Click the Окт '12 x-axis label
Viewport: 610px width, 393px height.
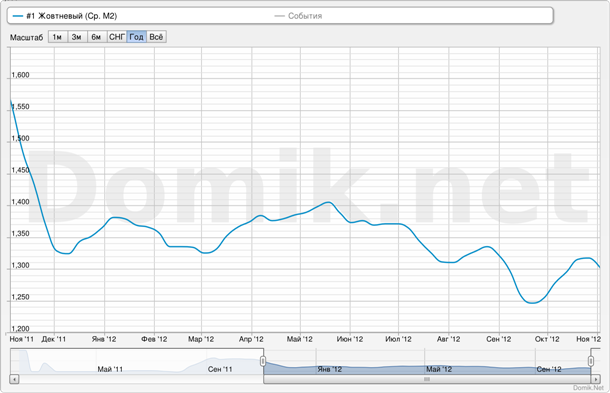pos(547,339)
